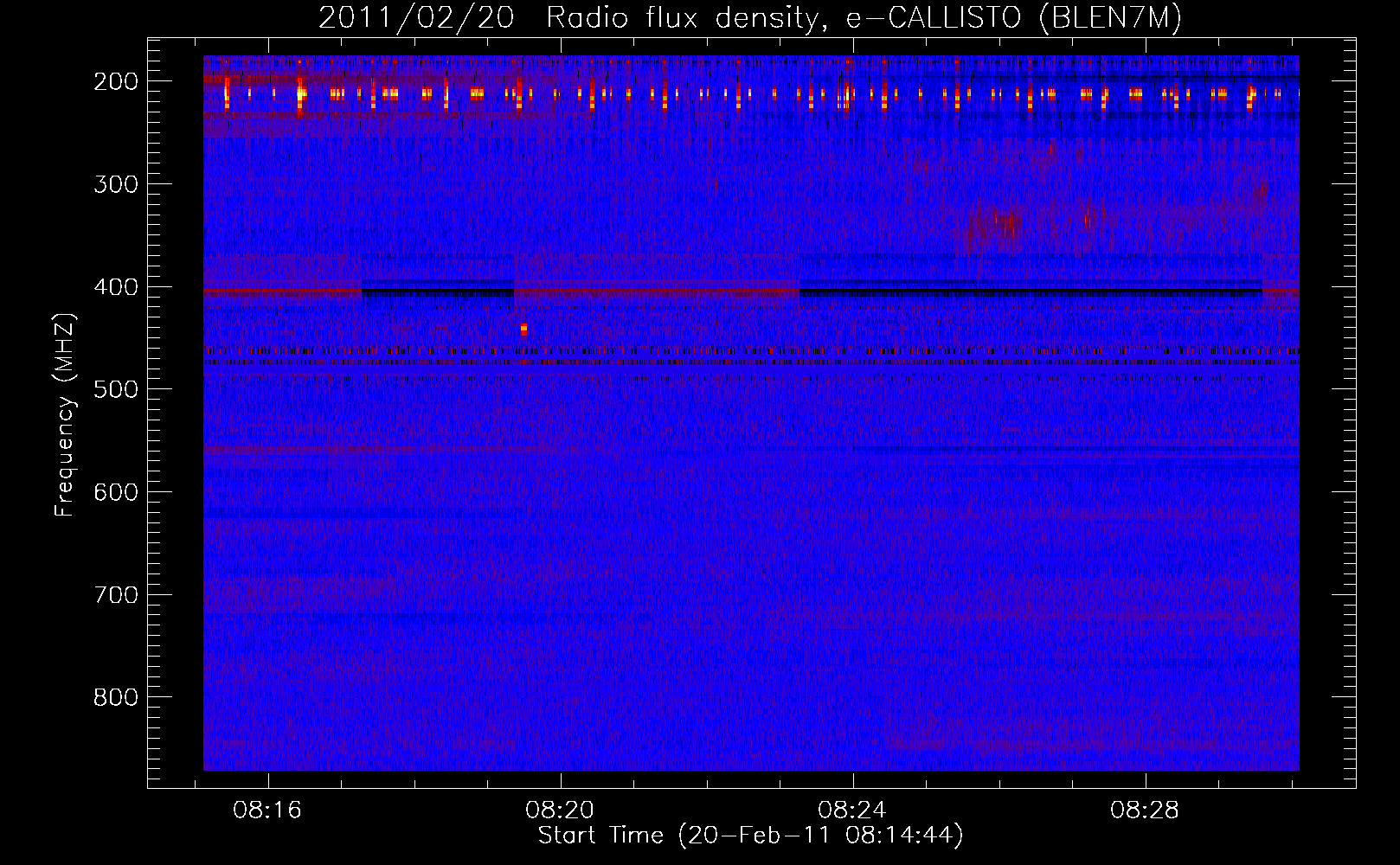Click the 800 frequency tick label
The image size is (1400, 865).
click(116, 697)
